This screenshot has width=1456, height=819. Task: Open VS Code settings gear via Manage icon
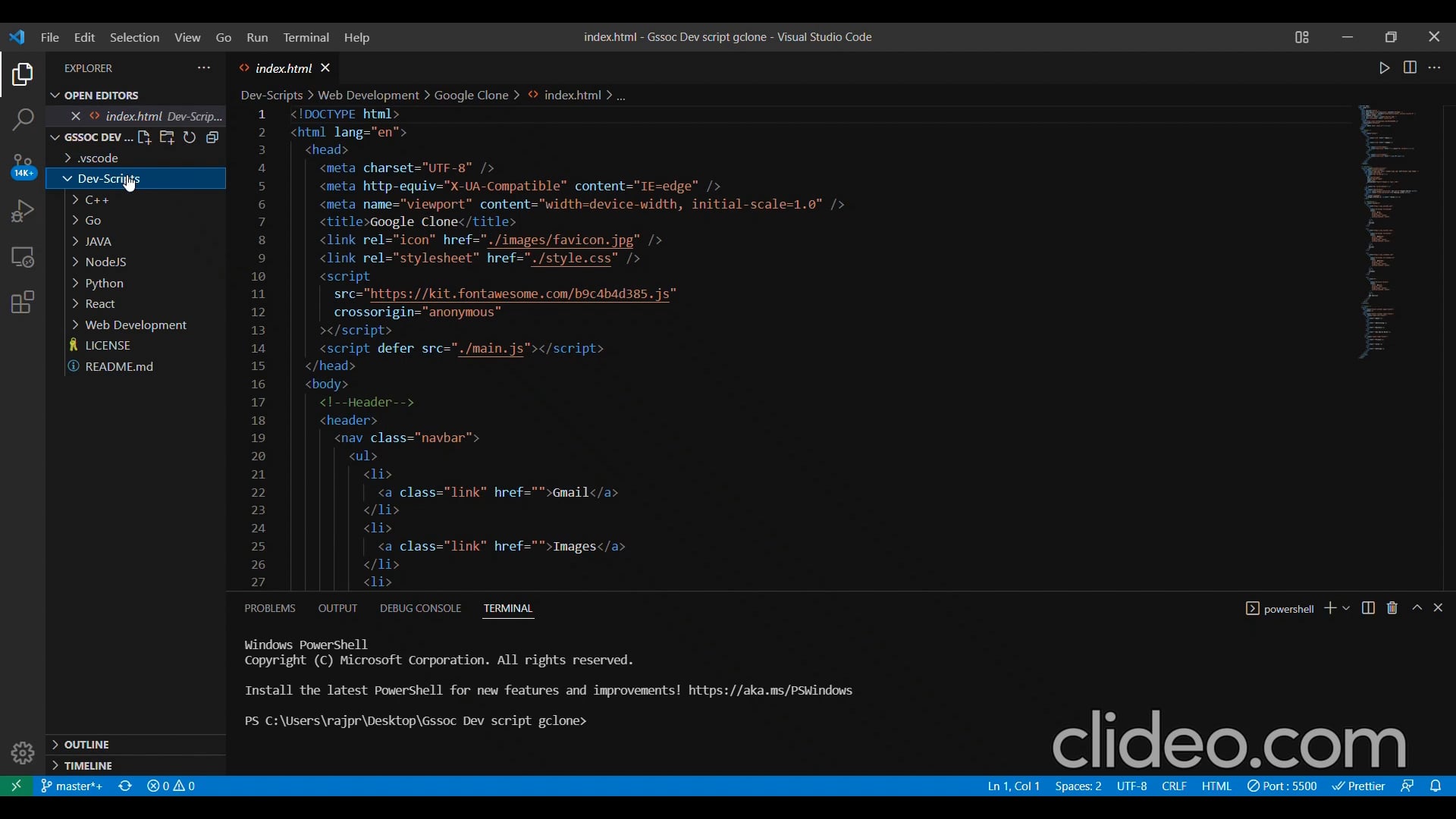point(23,753)
